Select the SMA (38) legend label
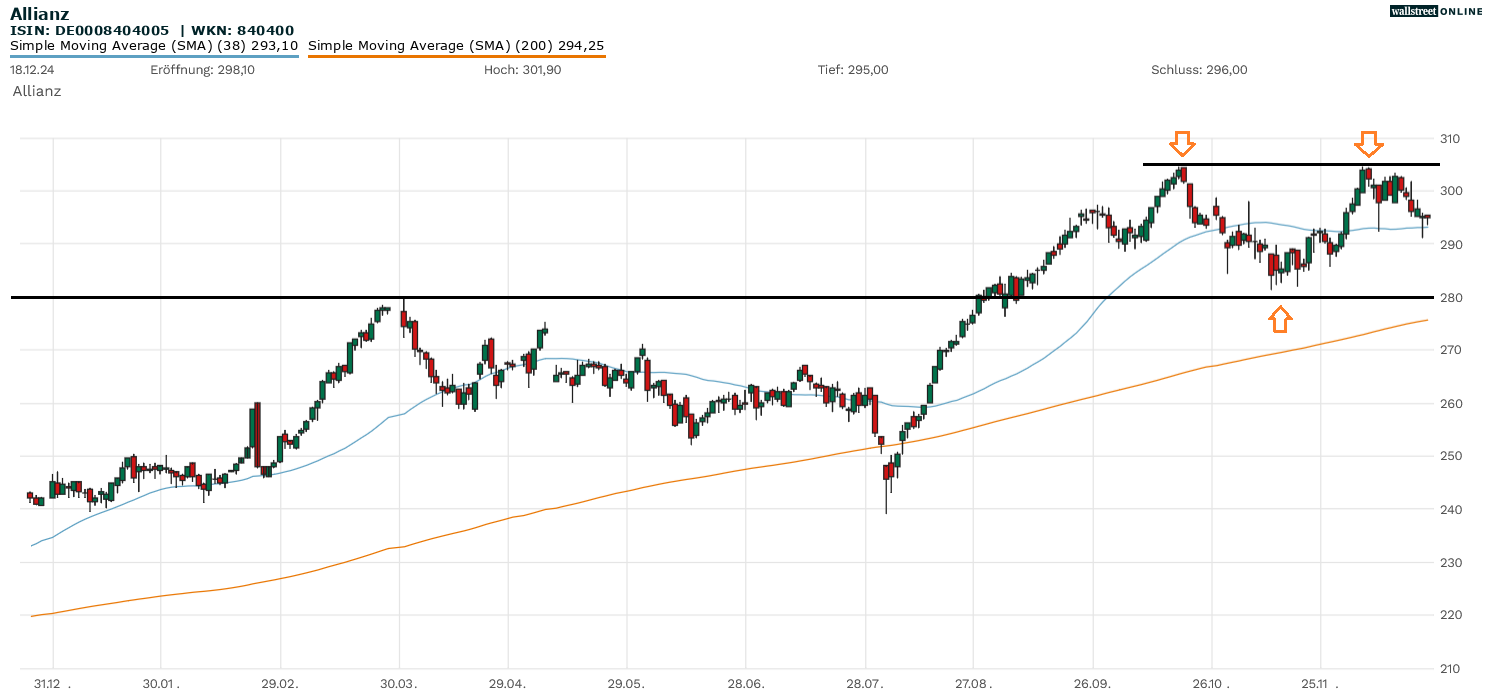Image resolution: width=1490 pixels, height=689 pixels. tap(154, 46)
